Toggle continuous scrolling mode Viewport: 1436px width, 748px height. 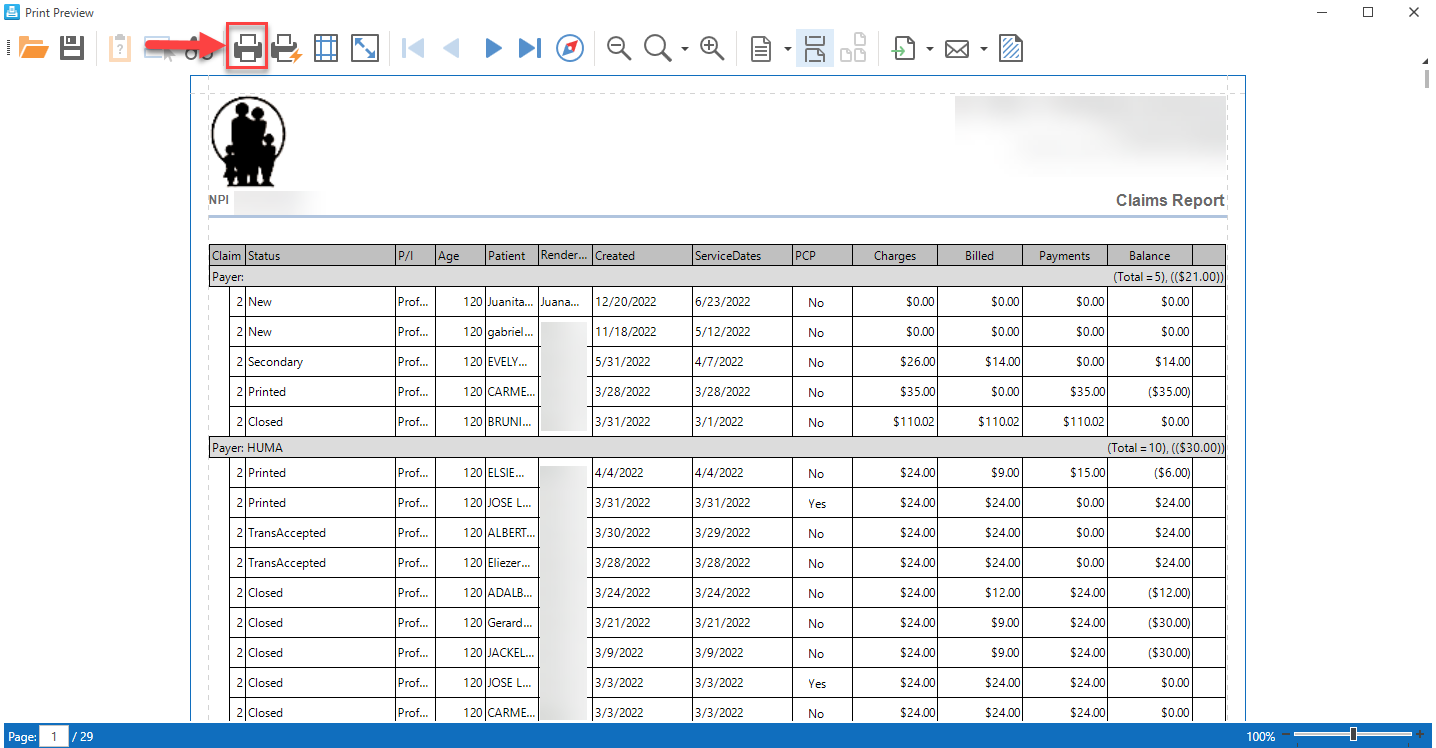(x=815, y=48)
